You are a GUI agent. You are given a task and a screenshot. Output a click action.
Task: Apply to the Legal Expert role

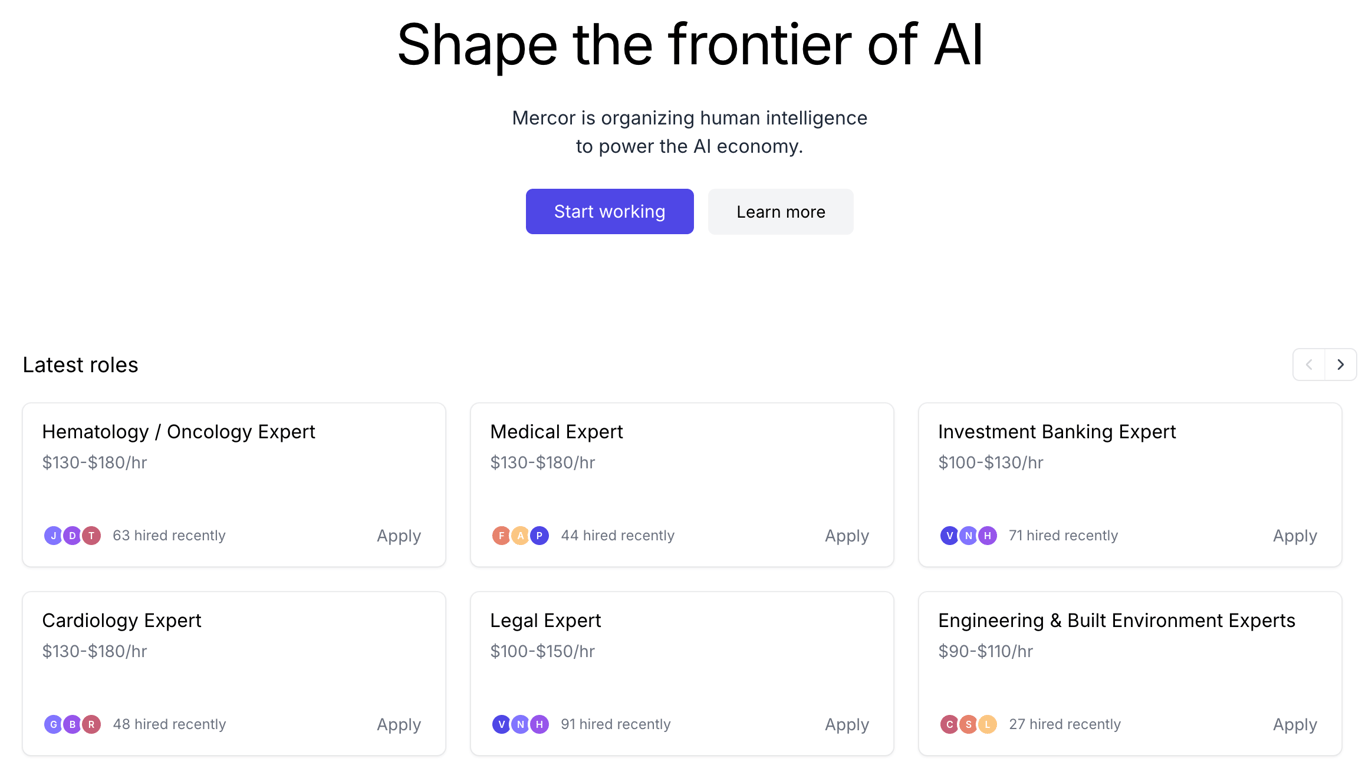[846, 724]
